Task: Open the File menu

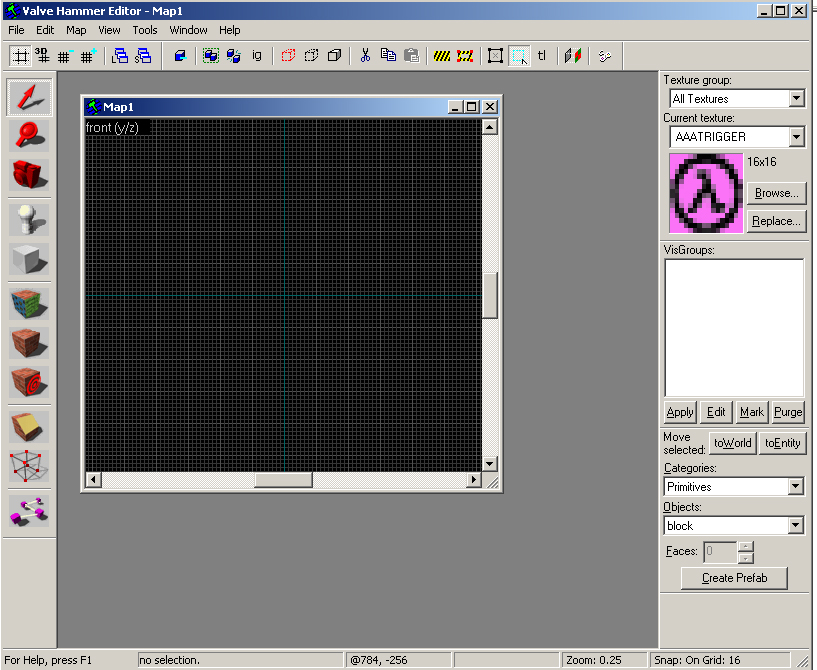Action: (16, 30)
